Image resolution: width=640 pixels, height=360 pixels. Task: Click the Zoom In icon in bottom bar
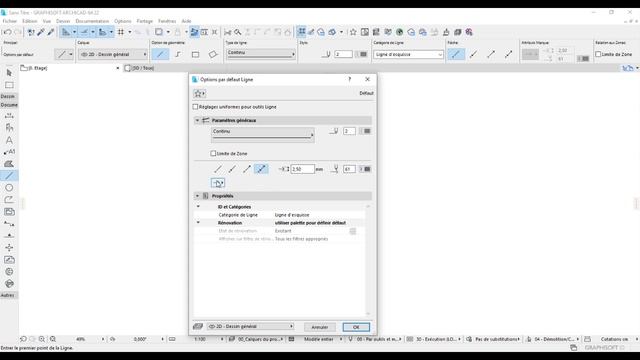[42, 339]
